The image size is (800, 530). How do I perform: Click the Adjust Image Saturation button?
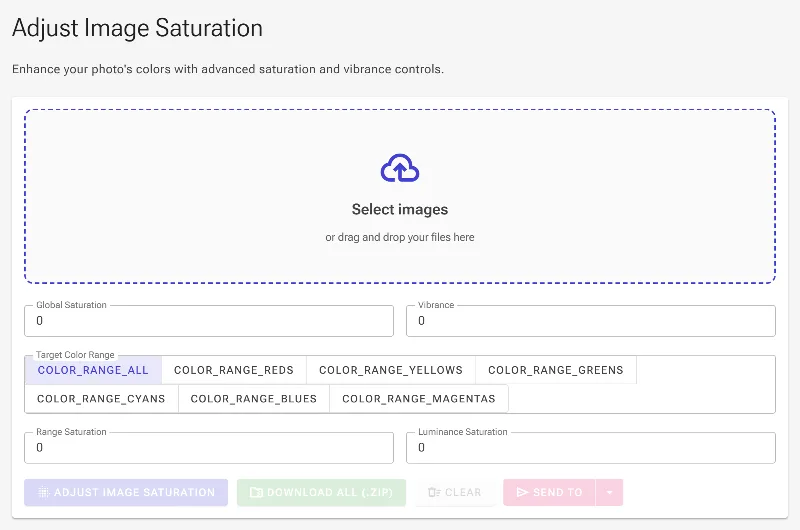[126, 492]
